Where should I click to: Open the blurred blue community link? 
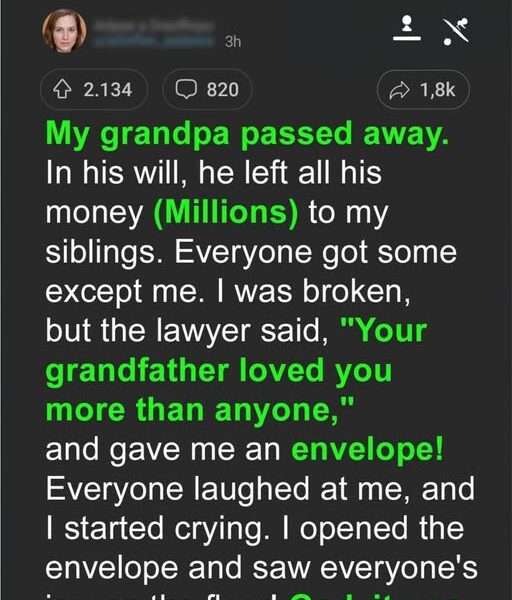pyautogui.click(x=153, y=41)
